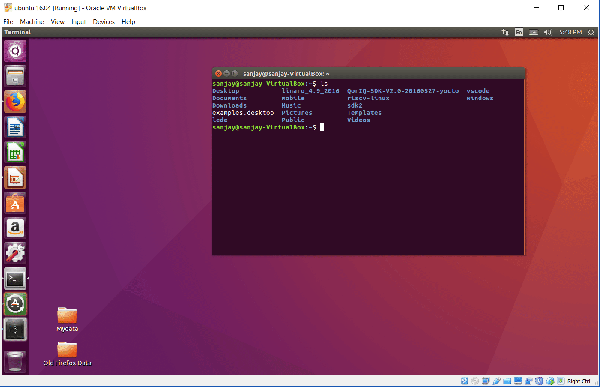Click the Music entry in terminal listing
600x387 pixels.
pyautogui.click(x=291, y=105)
